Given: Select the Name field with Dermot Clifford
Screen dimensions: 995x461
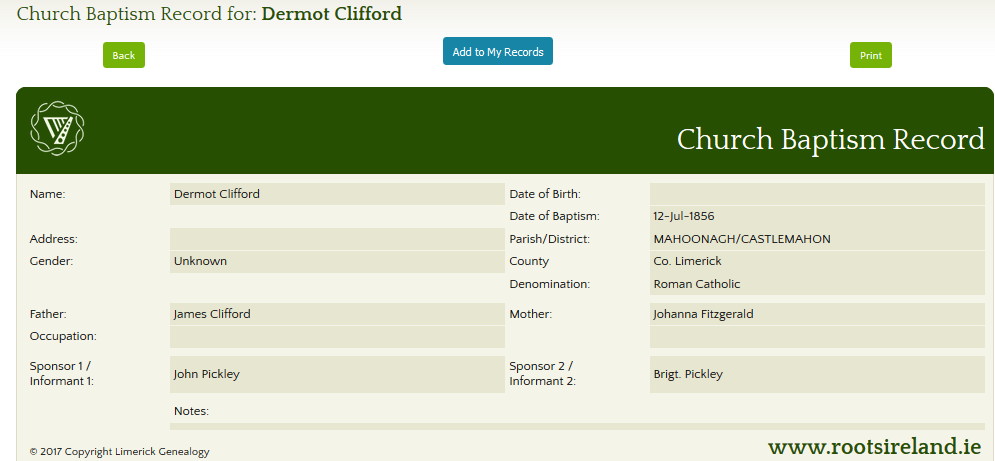Looking at the screenshot, I should [x=336, y=194].
